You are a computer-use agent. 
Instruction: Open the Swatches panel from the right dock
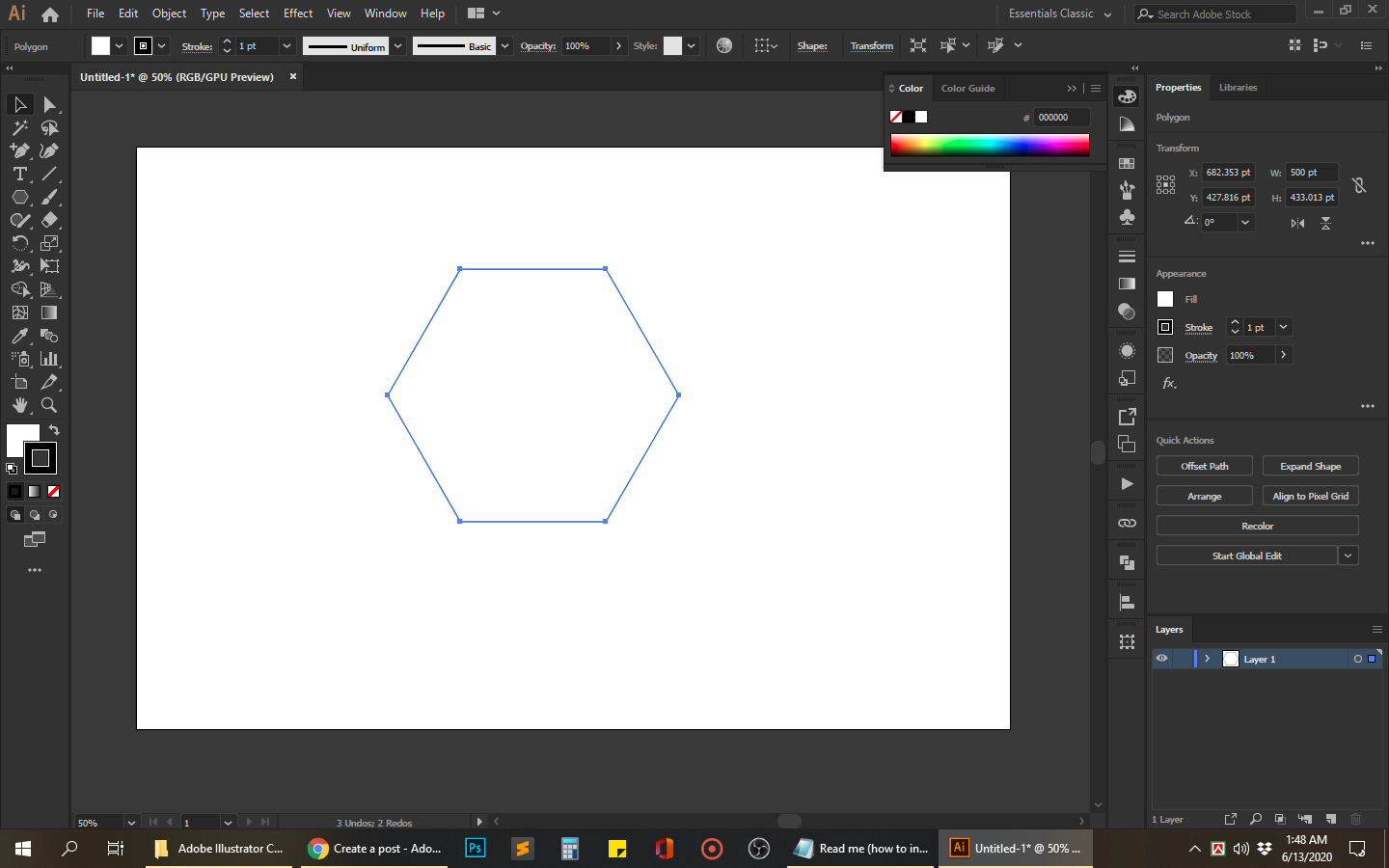[1126, 162]
